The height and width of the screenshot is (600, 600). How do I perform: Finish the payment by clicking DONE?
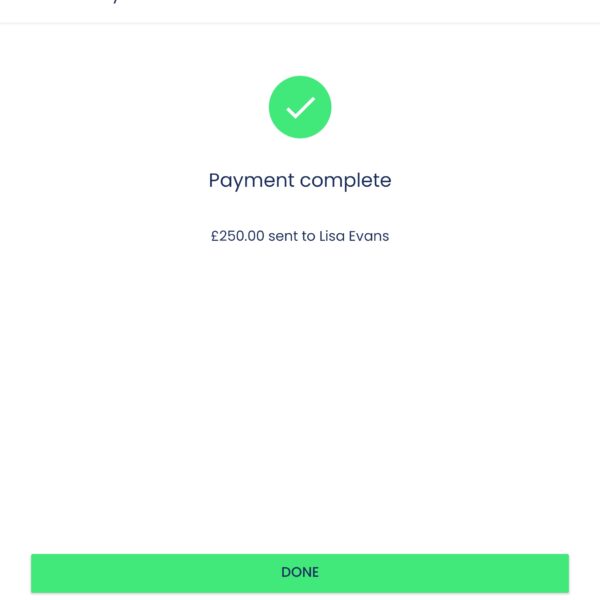300,573
